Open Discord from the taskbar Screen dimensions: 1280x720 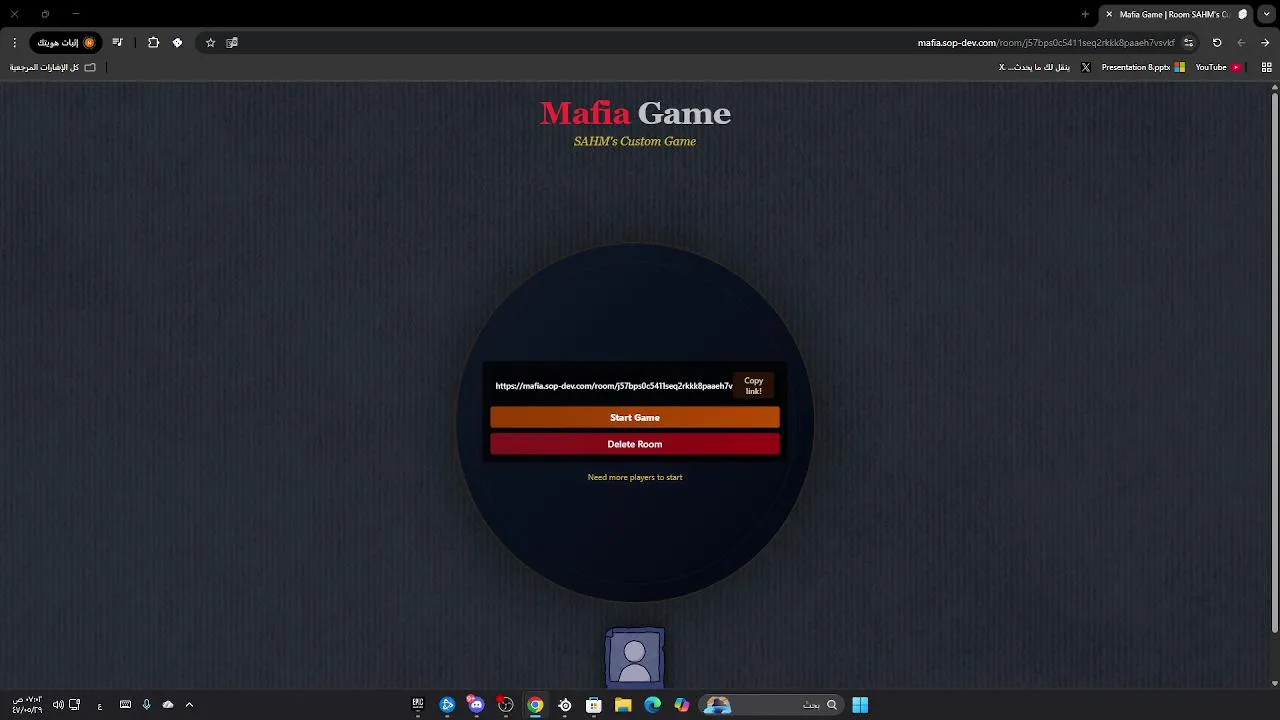[476, 705]
